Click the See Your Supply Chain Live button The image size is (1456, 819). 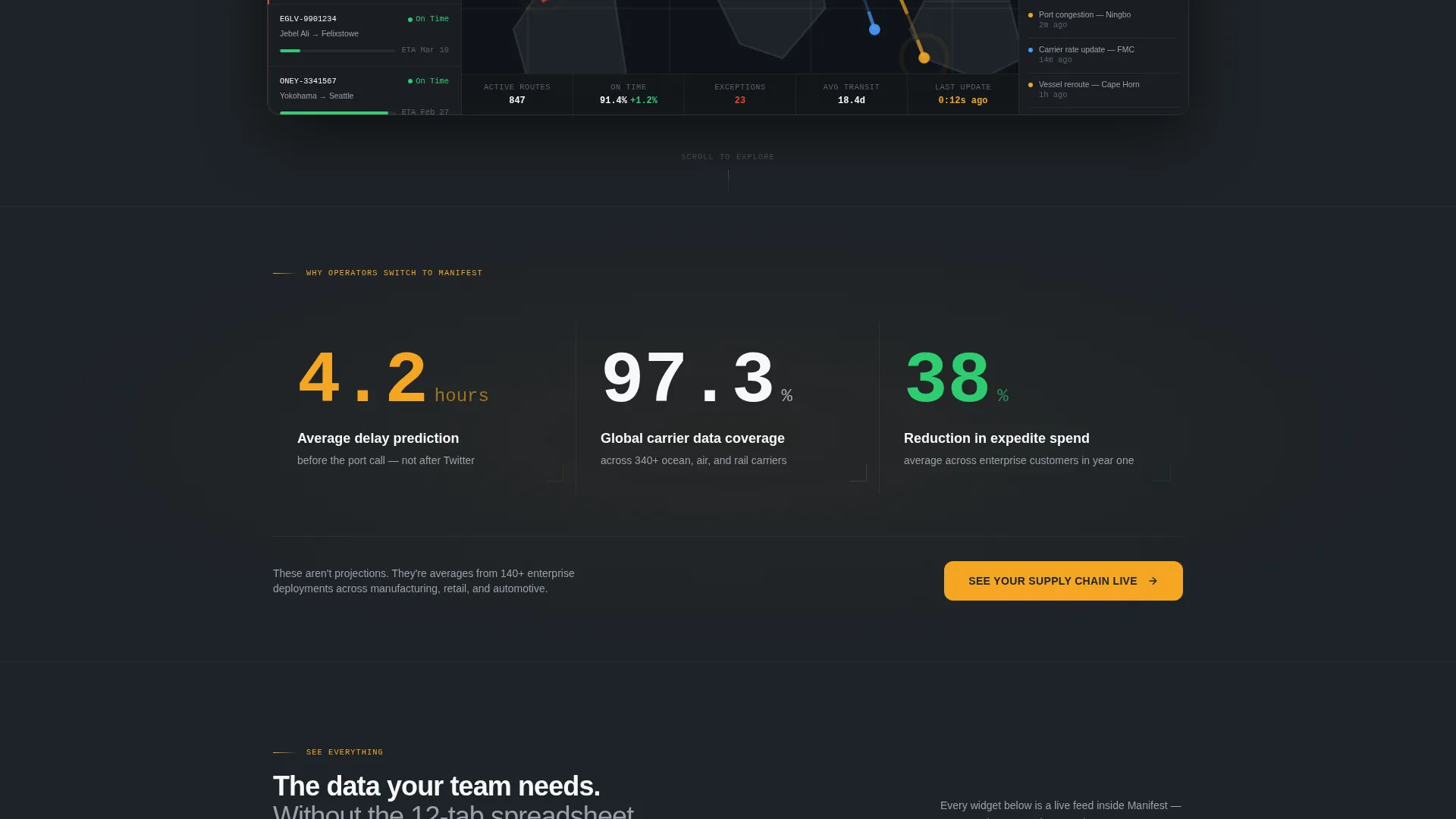[1063, 581]
